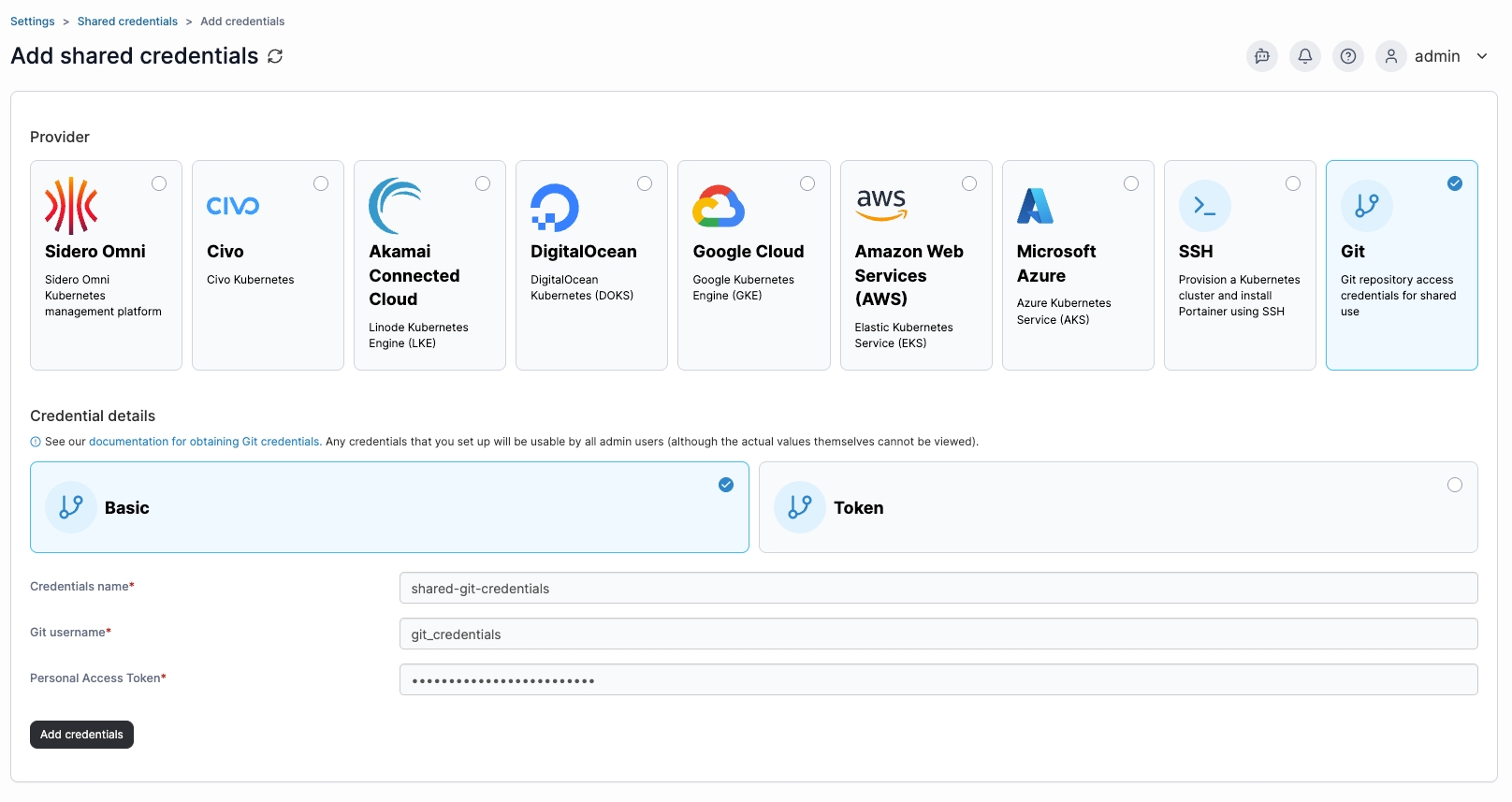Click the Personal Access Token field
Viewport: 1512px width, 802px height.
tap(938, 680)
